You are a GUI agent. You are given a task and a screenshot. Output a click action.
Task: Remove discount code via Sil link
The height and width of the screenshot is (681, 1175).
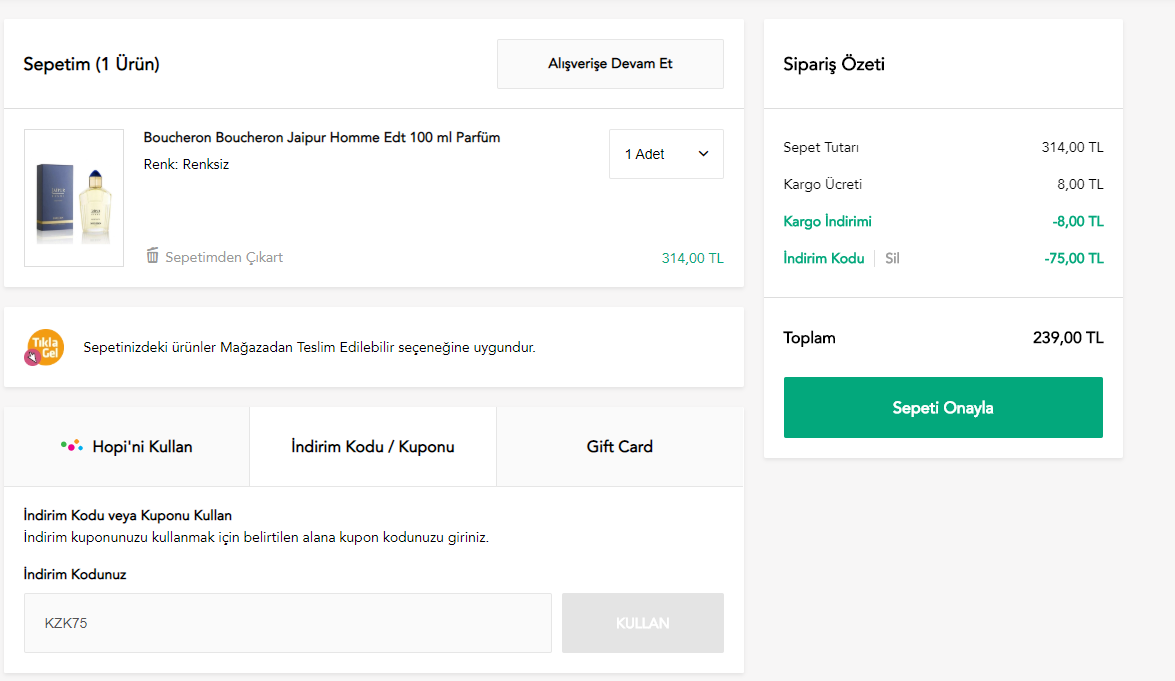pyautogui.click(x=892, y=258)
